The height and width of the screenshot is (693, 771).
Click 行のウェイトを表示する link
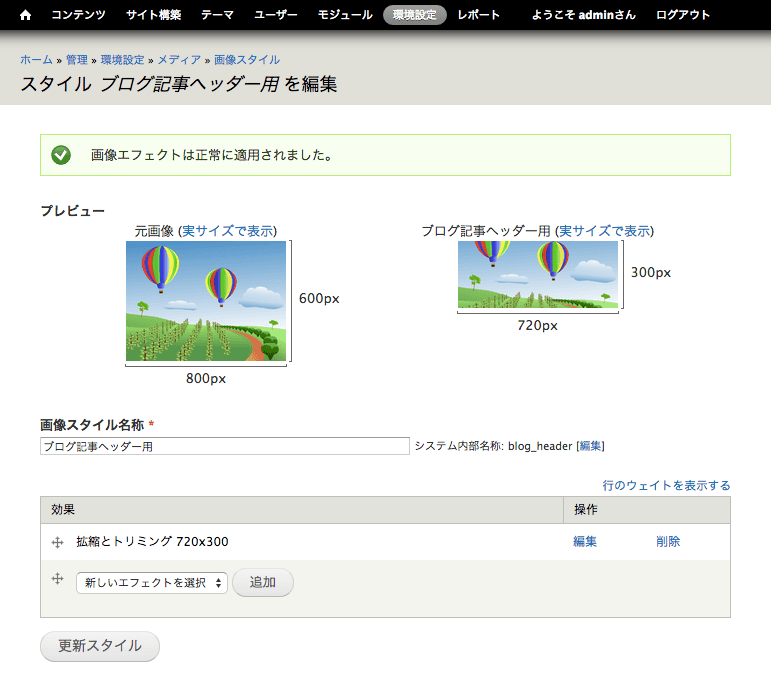click(666, 485)
